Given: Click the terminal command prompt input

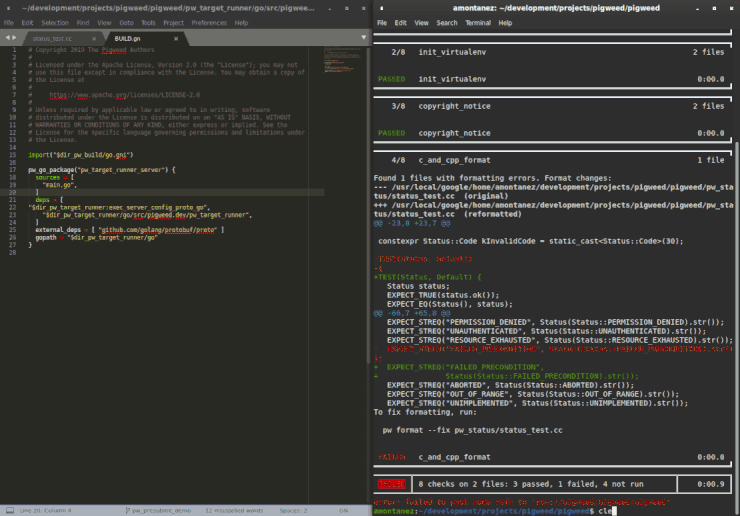Looking at the screenshot, I should (606, 511).
